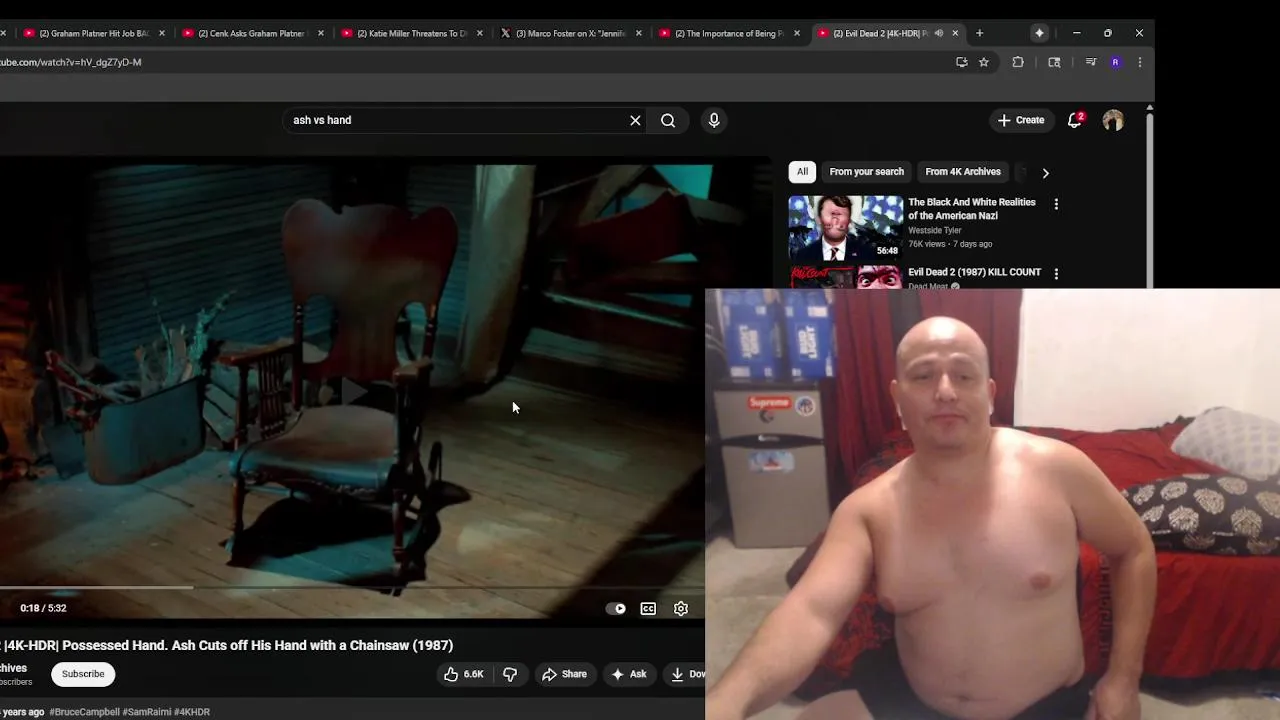This screenshot has width=1280, height=720.
Task: Open Evil Dead 2 KILL COUNT video
Action: [x=974, y=272]
